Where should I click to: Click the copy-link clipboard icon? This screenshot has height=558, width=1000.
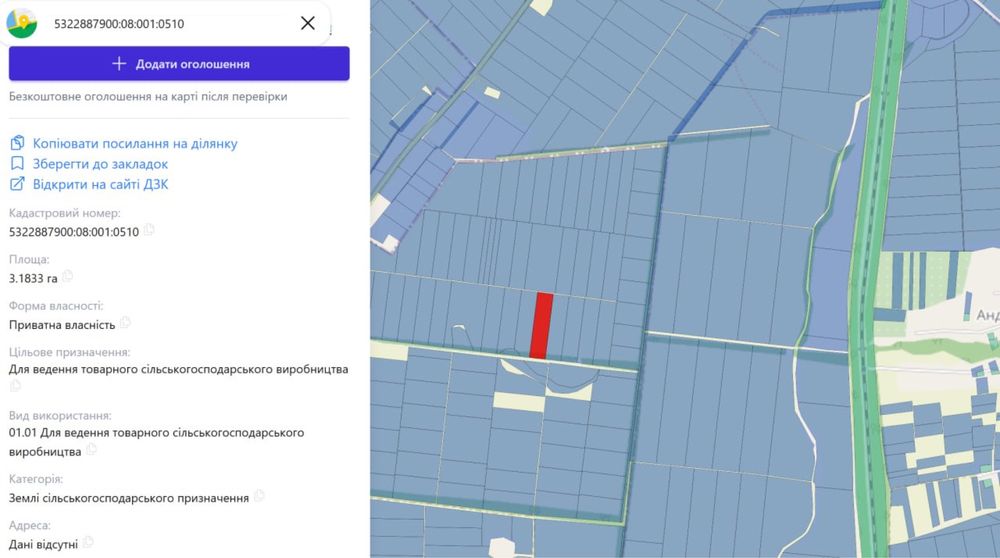click(x=17, y=143)
